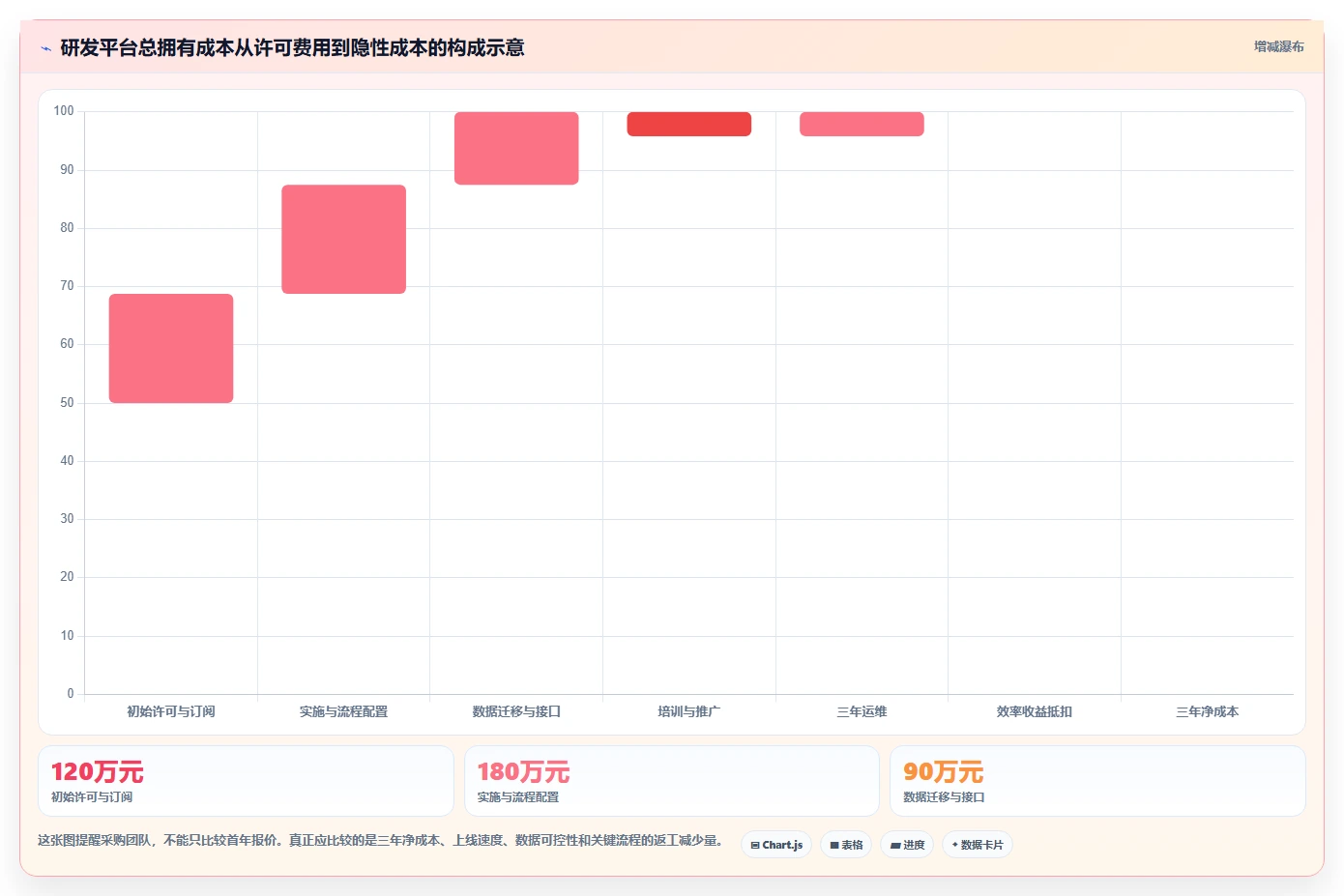The image size is (1344, 896).
Task: Click the 50 y-axis tick label
Action: click(67, 403)
